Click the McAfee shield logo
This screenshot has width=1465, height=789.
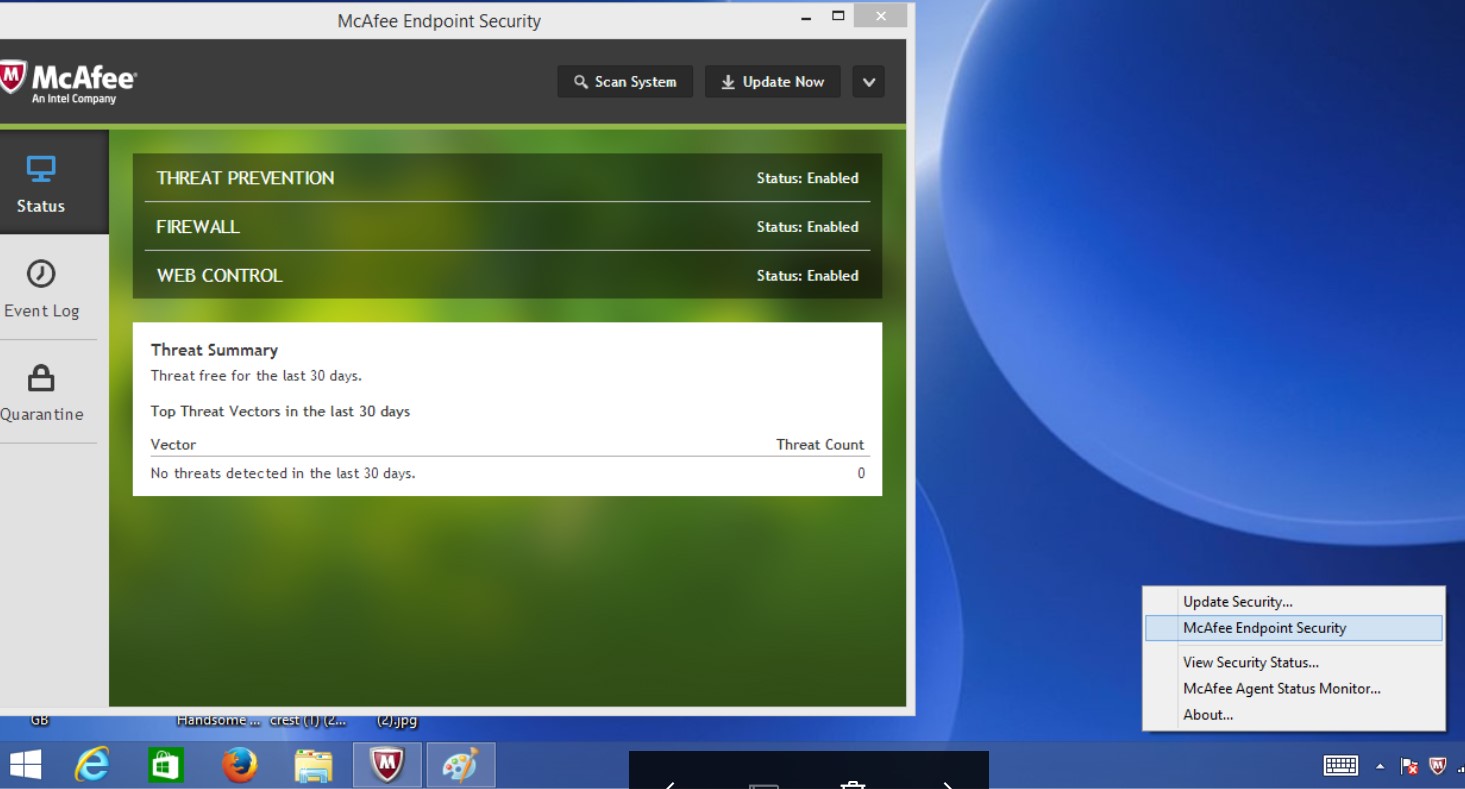pyautogui.click(x=12, y=79)
